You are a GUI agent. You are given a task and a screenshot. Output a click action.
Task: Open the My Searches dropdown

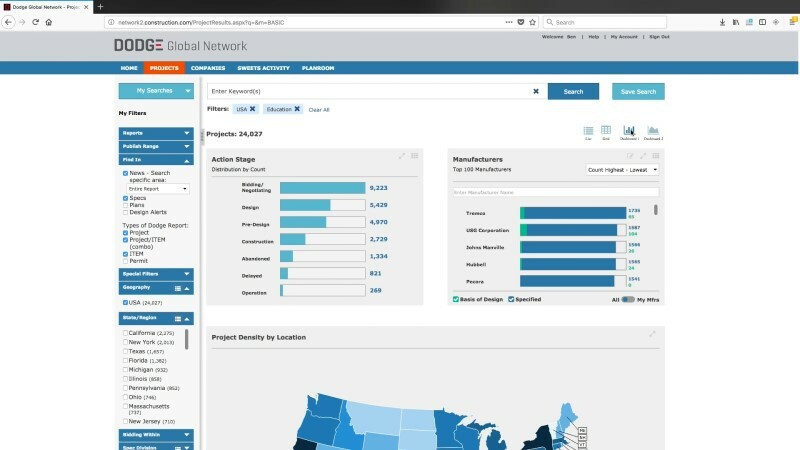[156, 91]
